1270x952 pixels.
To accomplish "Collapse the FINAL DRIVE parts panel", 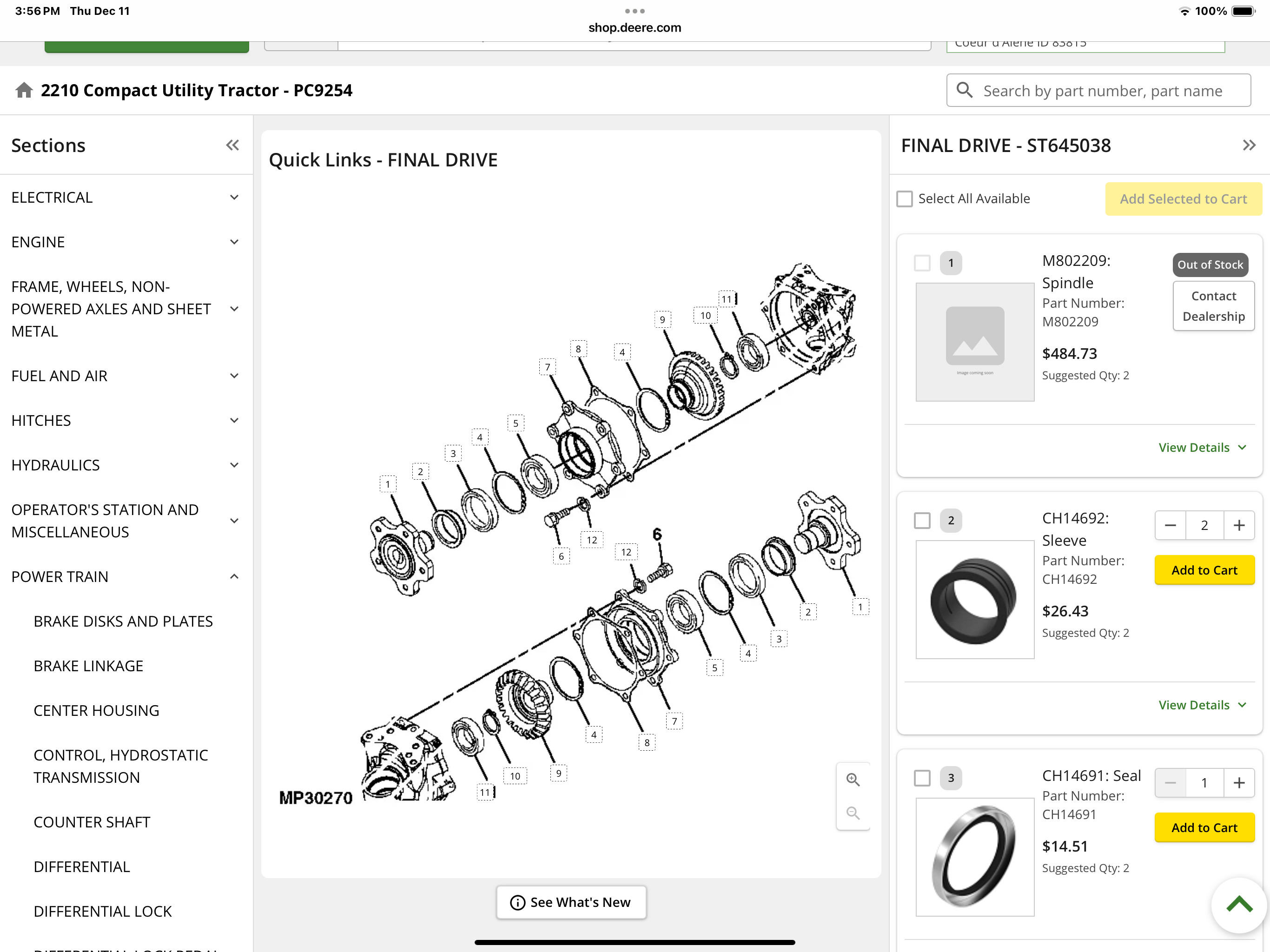I will 1249,145.
